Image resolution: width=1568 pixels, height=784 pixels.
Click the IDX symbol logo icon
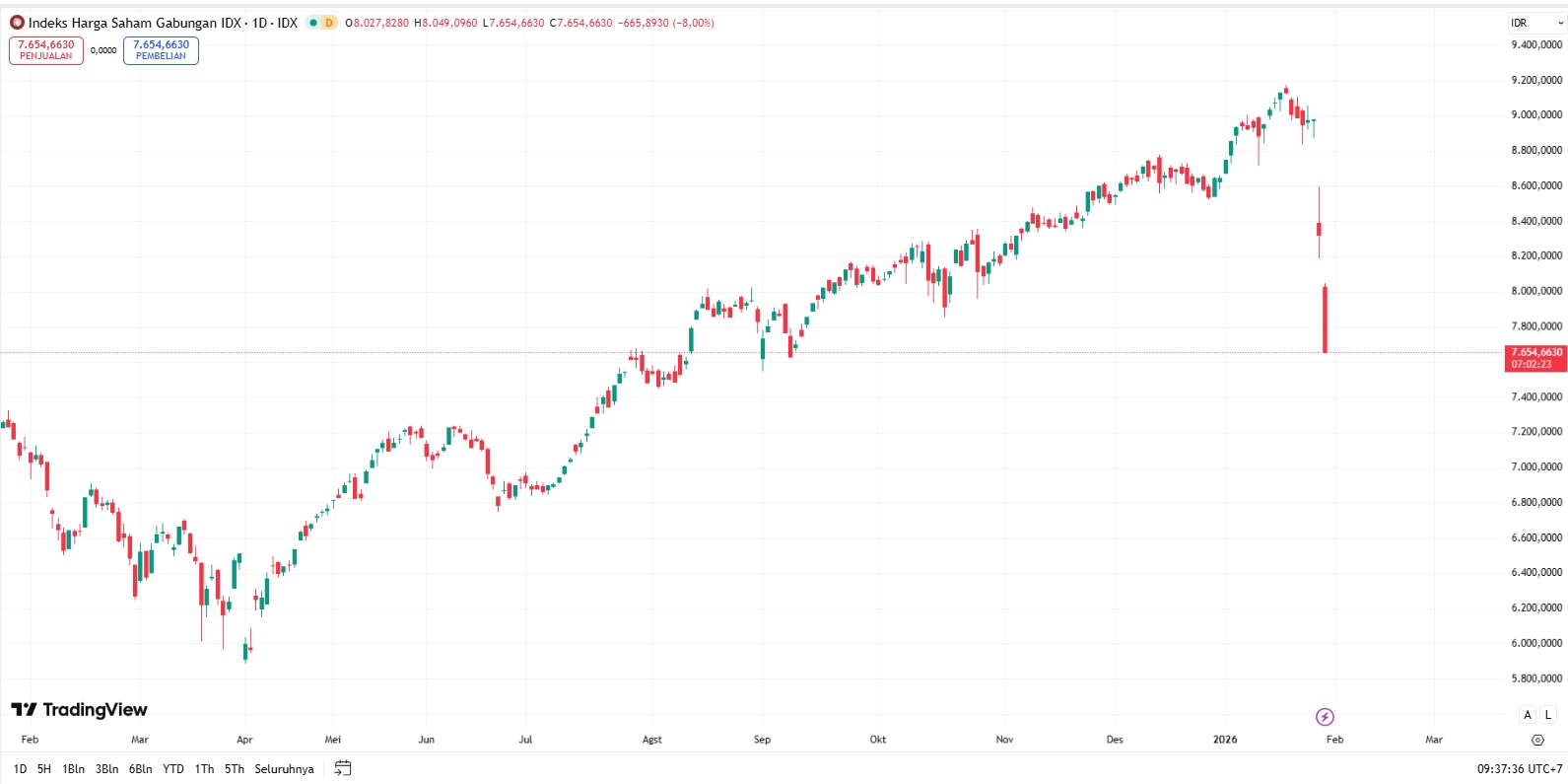coord(17,23)
